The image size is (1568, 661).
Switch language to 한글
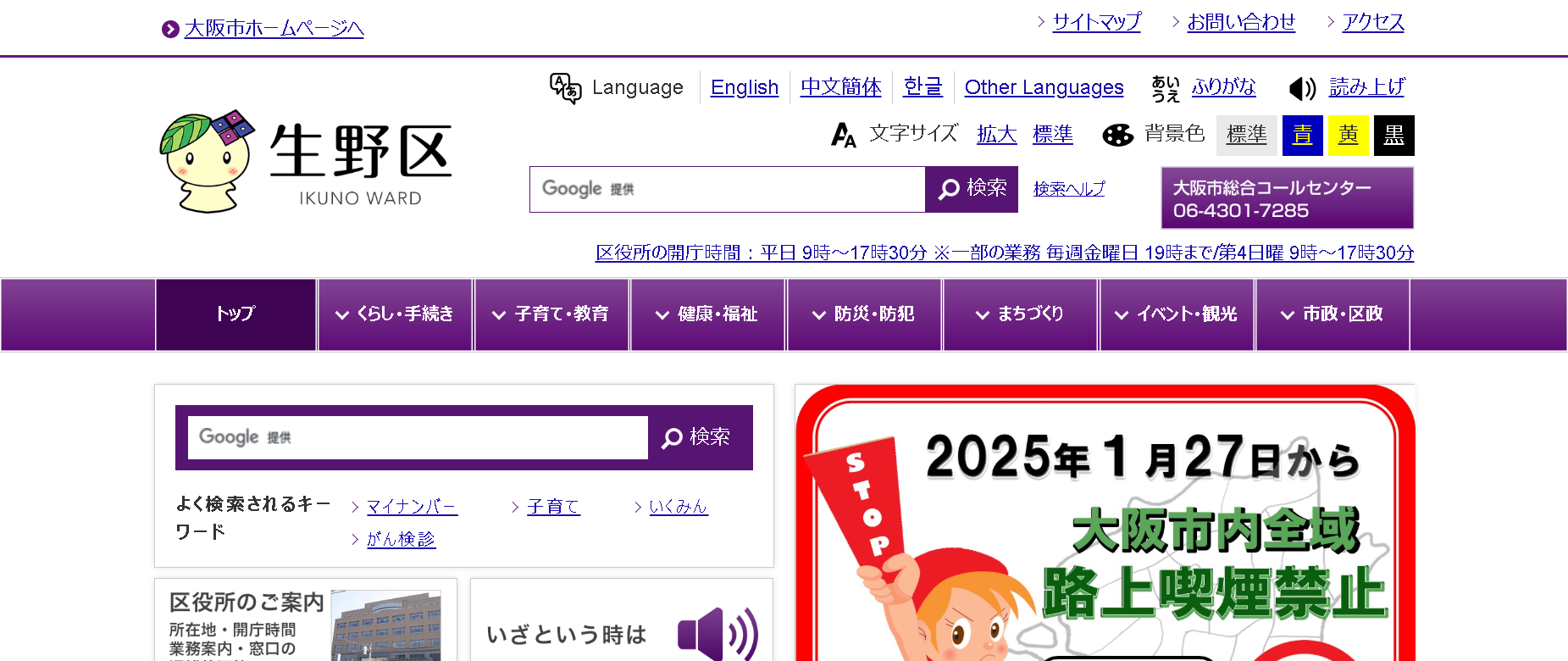click(x=923, y=87)
